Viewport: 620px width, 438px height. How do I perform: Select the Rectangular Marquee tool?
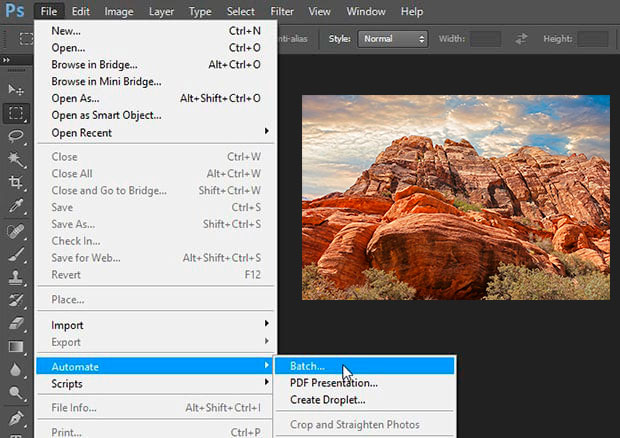(x=16, y=113)
